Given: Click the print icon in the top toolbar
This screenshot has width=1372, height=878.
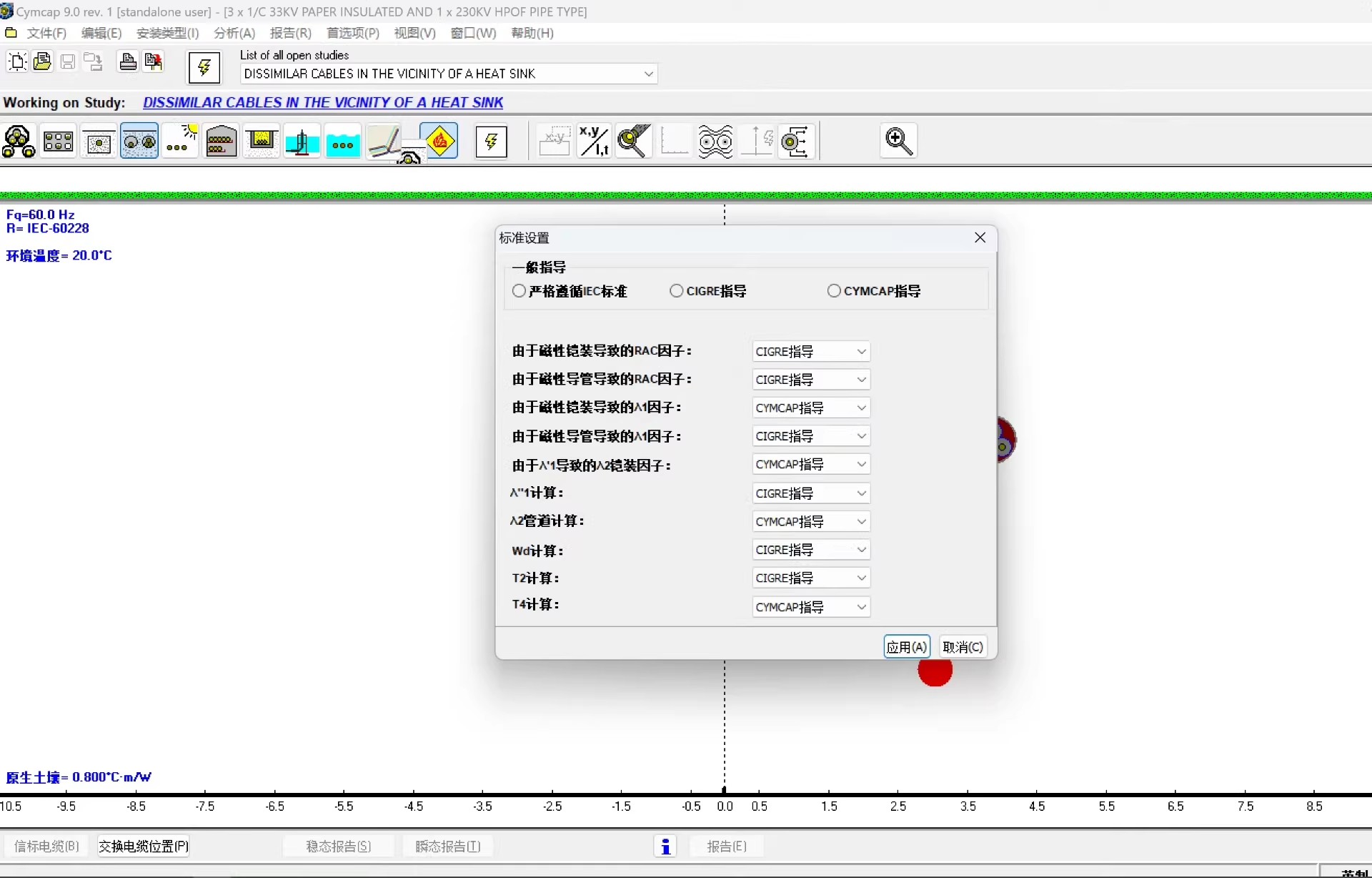Looking at the screenshot, I should pos(128,61).
